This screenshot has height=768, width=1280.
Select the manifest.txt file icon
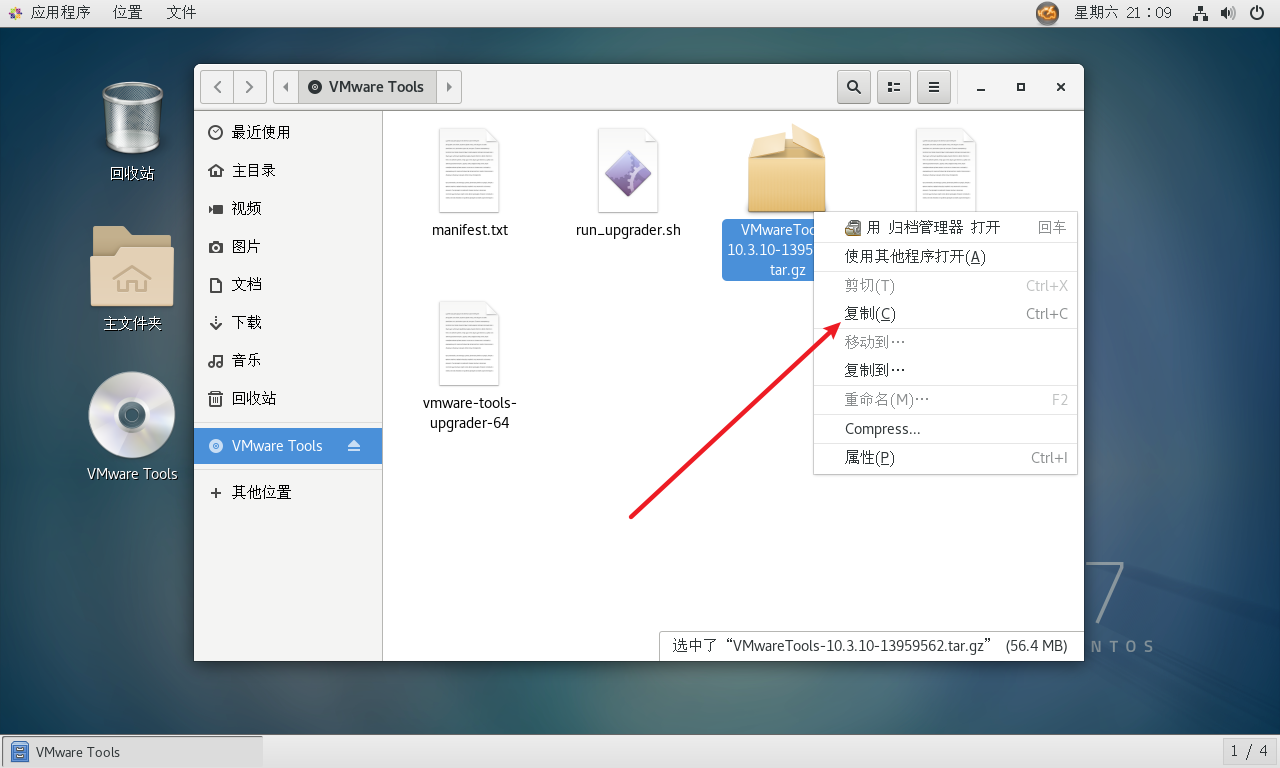(469, 170)
